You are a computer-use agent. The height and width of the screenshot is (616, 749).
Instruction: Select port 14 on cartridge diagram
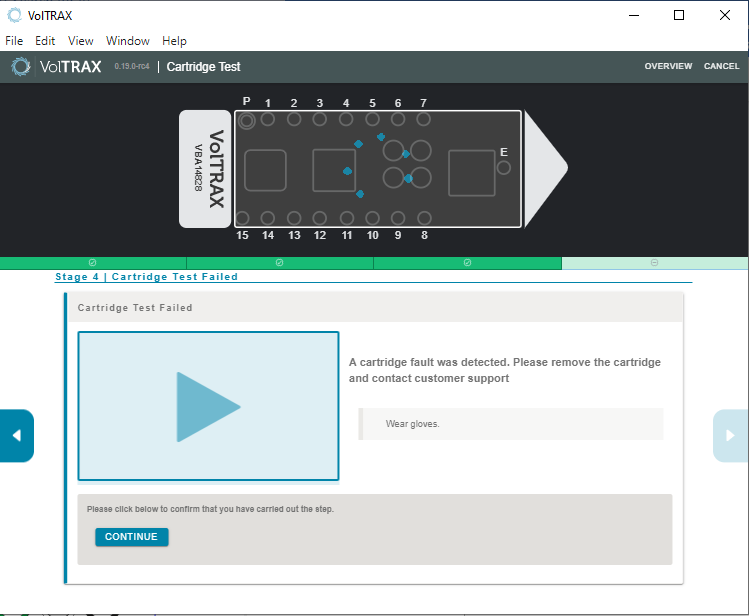click(268, 218)
